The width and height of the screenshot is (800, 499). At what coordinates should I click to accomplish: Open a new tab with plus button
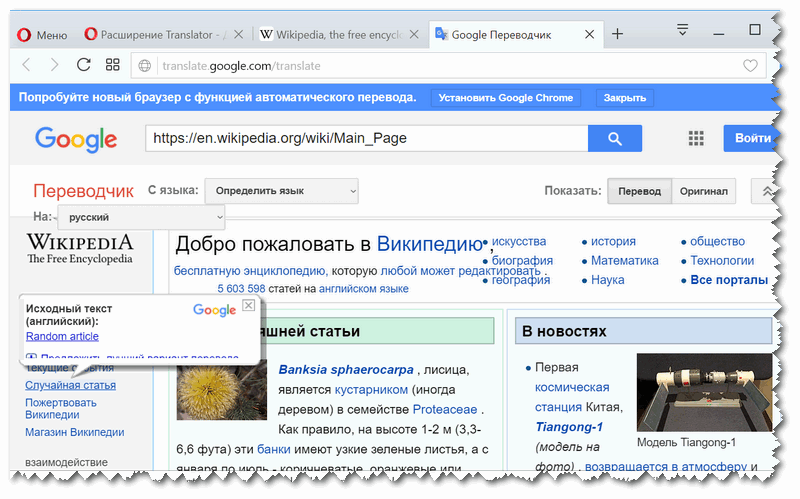(617, 34)
